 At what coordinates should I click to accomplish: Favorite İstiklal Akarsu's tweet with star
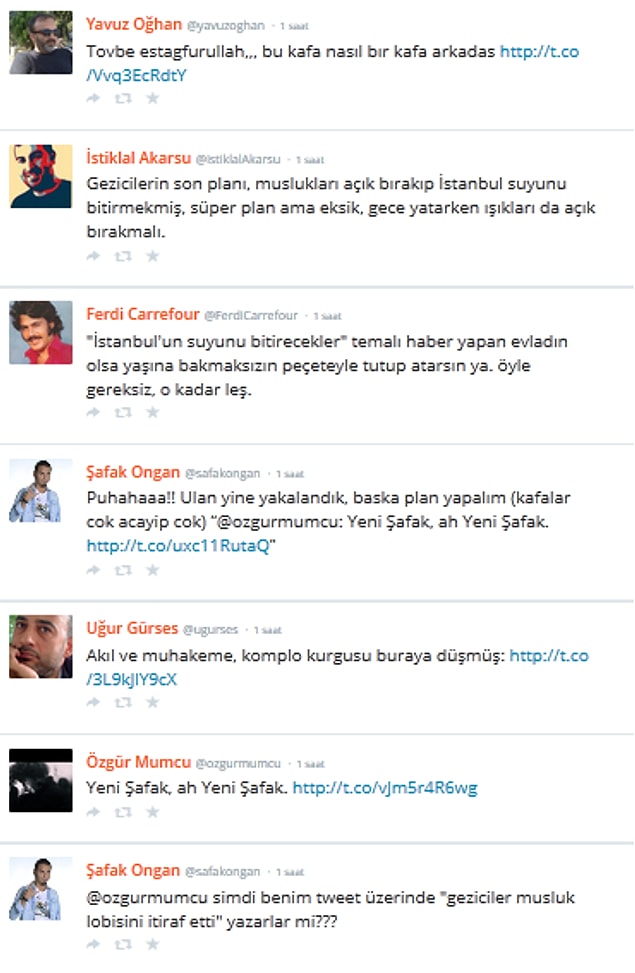(153, 256)
